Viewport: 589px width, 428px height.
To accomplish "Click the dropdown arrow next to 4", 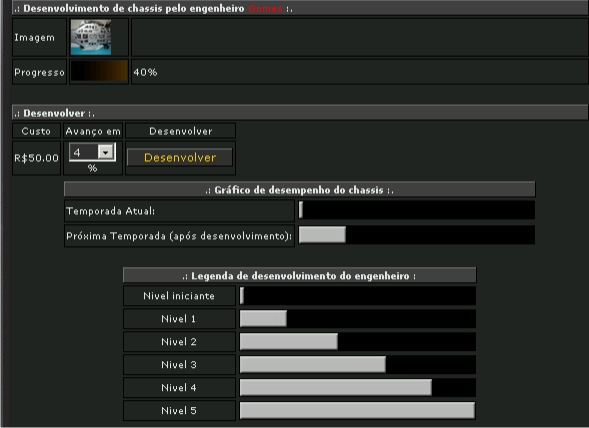I will [x=106, y=152].
